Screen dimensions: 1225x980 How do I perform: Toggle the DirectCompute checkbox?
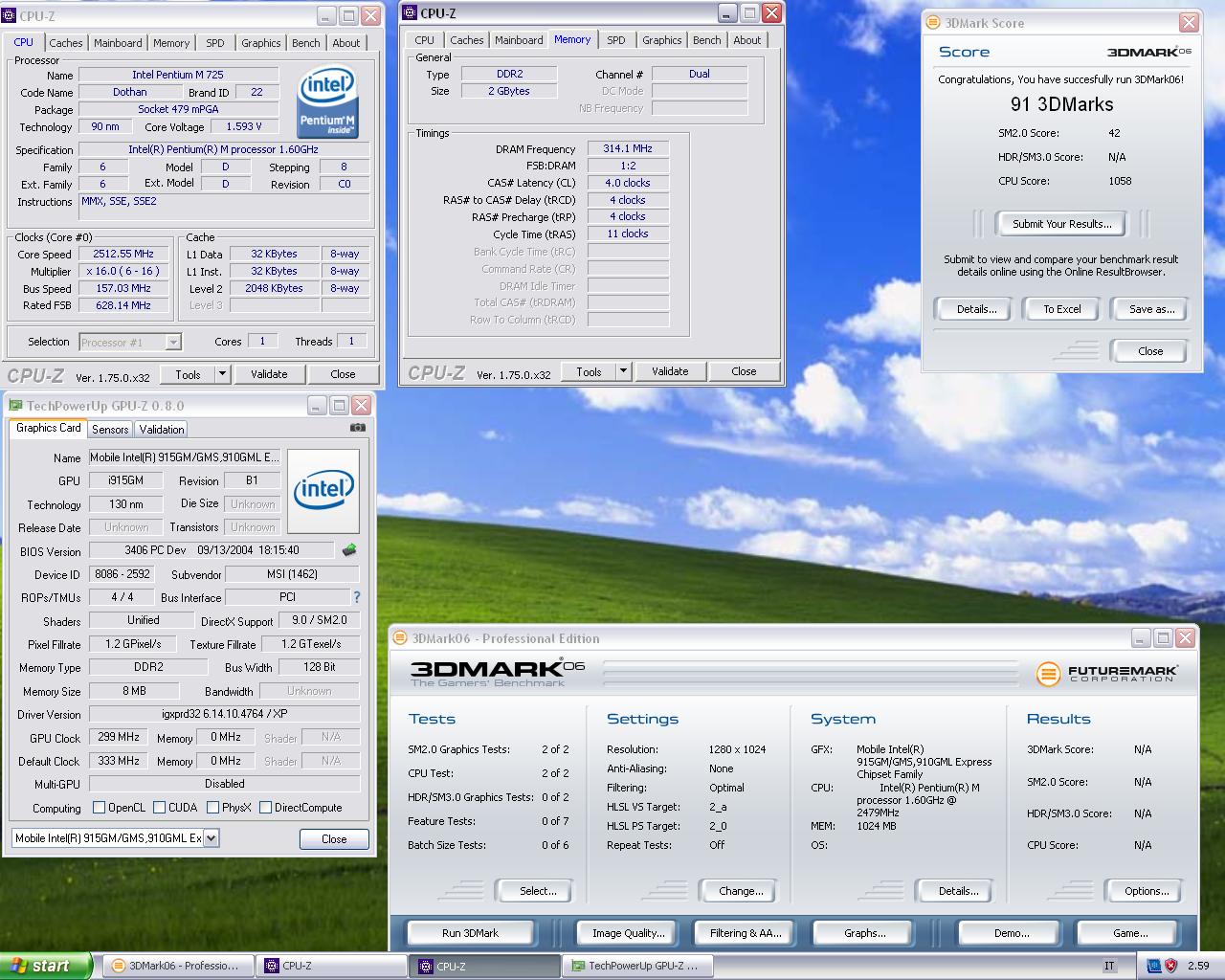pos(265,808)
